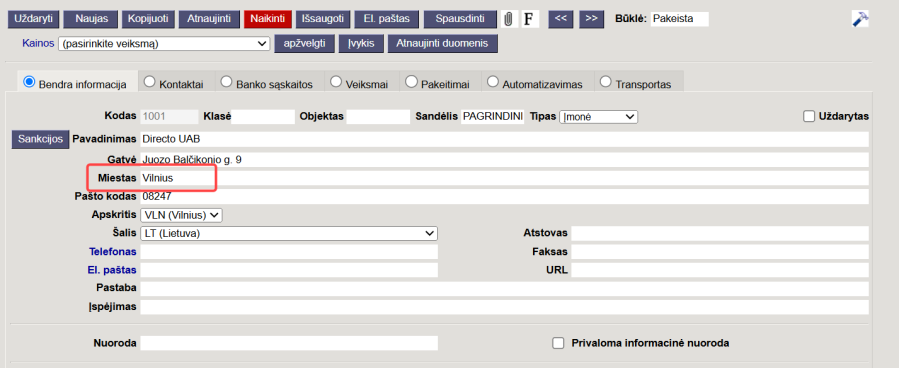The width and height of the screenshot is (899, 368).
Task: Go to previous record with << button
Action: point(561,19)
